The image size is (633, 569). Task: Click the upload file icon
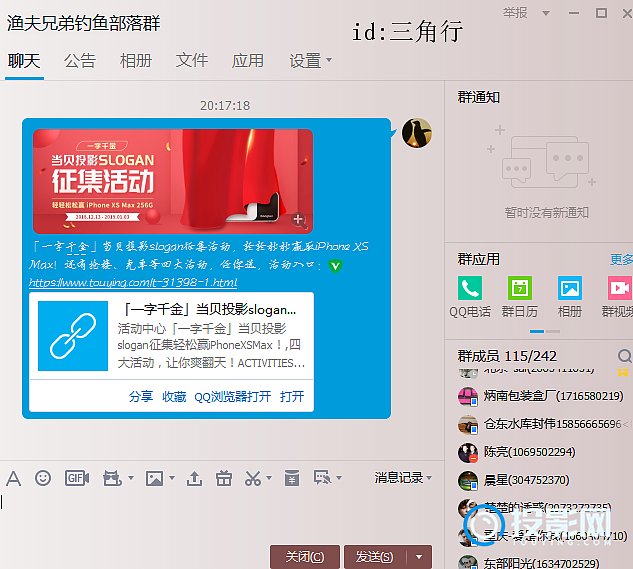tap(194, 479)
